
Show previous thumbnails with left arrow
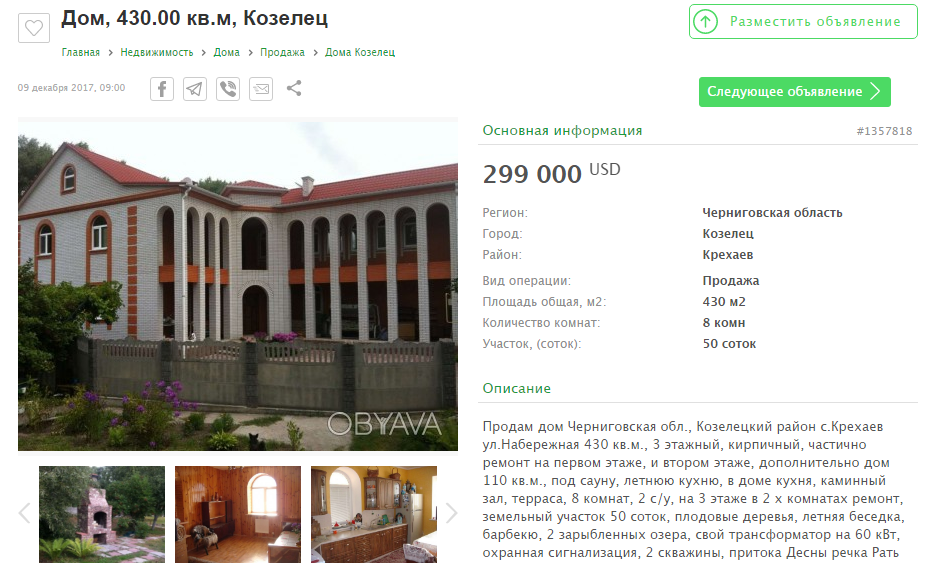[x=24, y=513]
